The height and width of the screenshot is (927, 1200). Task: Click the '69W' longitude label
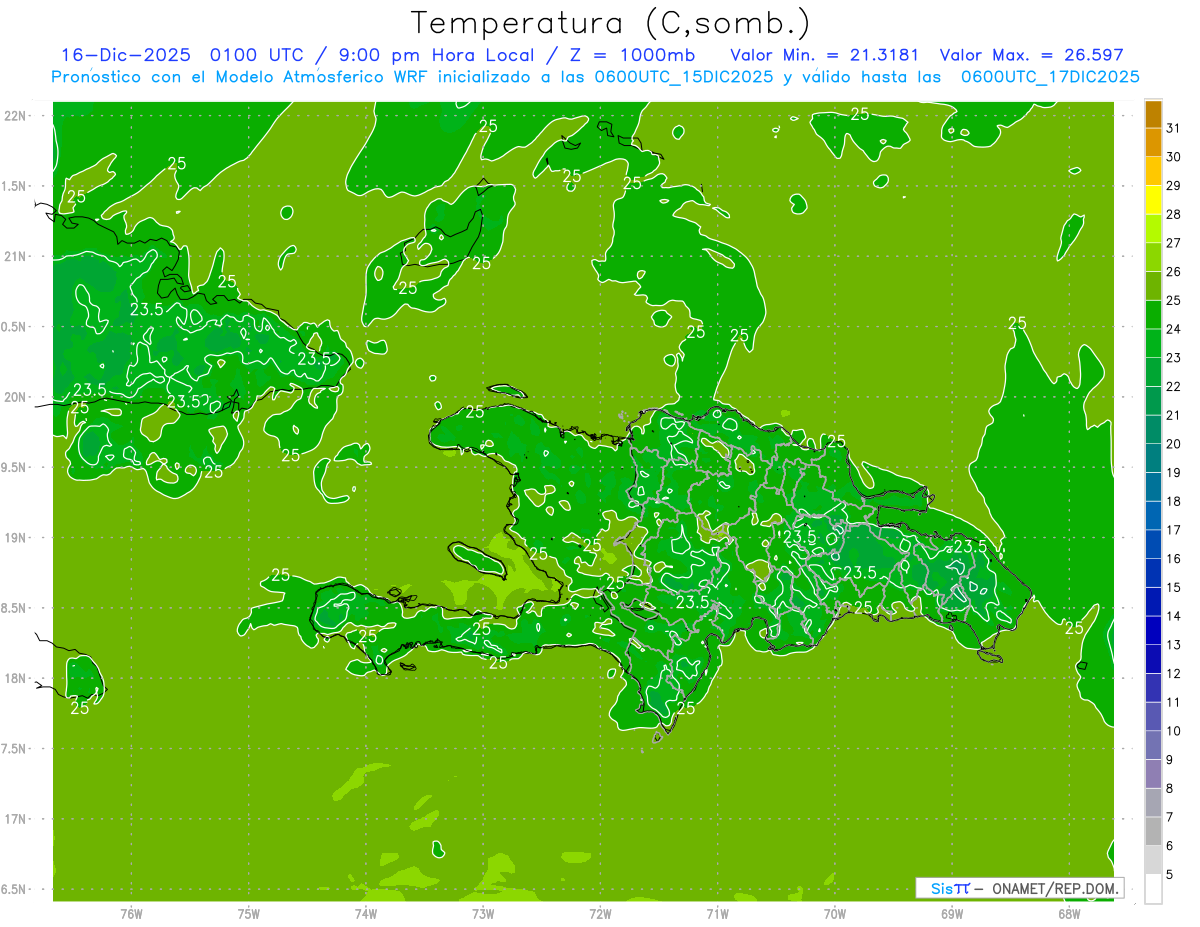[x=952, y=913]
